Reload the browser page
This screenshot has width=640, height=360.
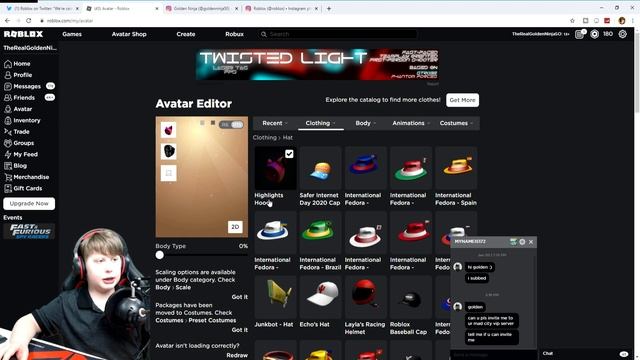[29, 20]
